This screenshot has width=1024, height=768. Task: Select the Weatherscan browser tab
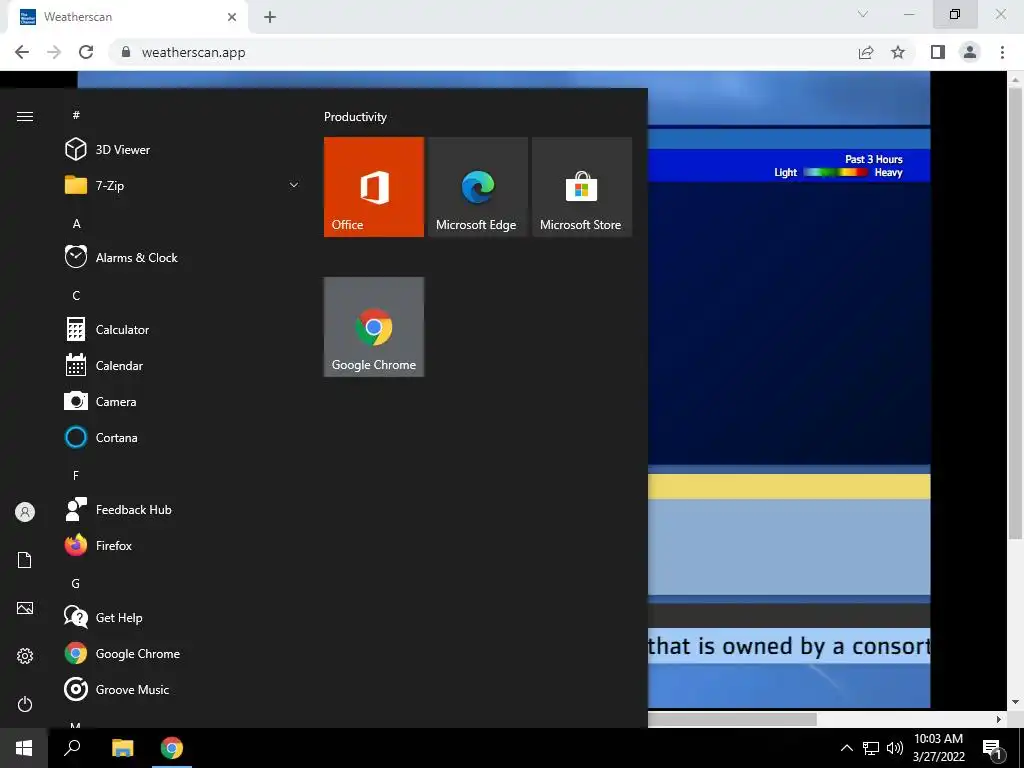pos(128,17)
